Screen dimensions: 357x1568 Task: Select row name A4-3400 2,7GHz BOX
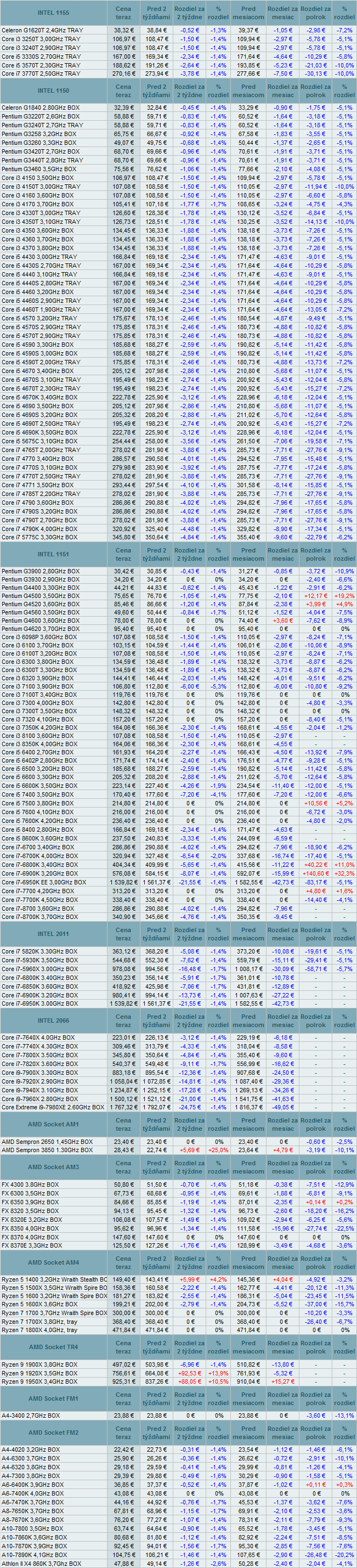pos(30,1416)
